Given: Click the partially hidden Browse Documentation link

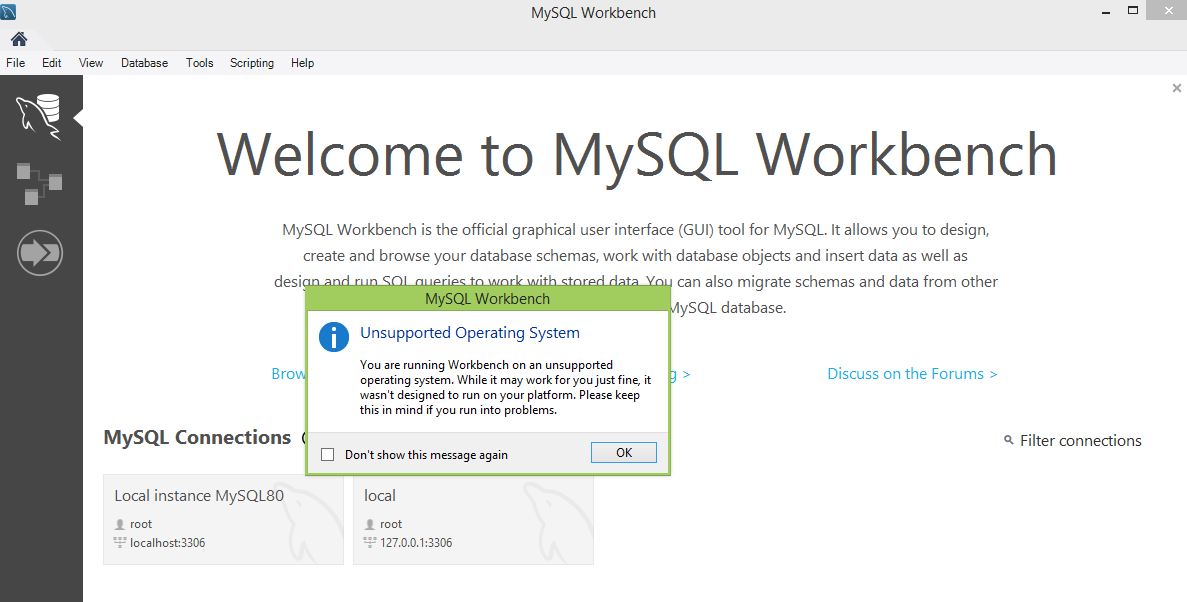Looking at the screenshot, I should coord(288,373).
